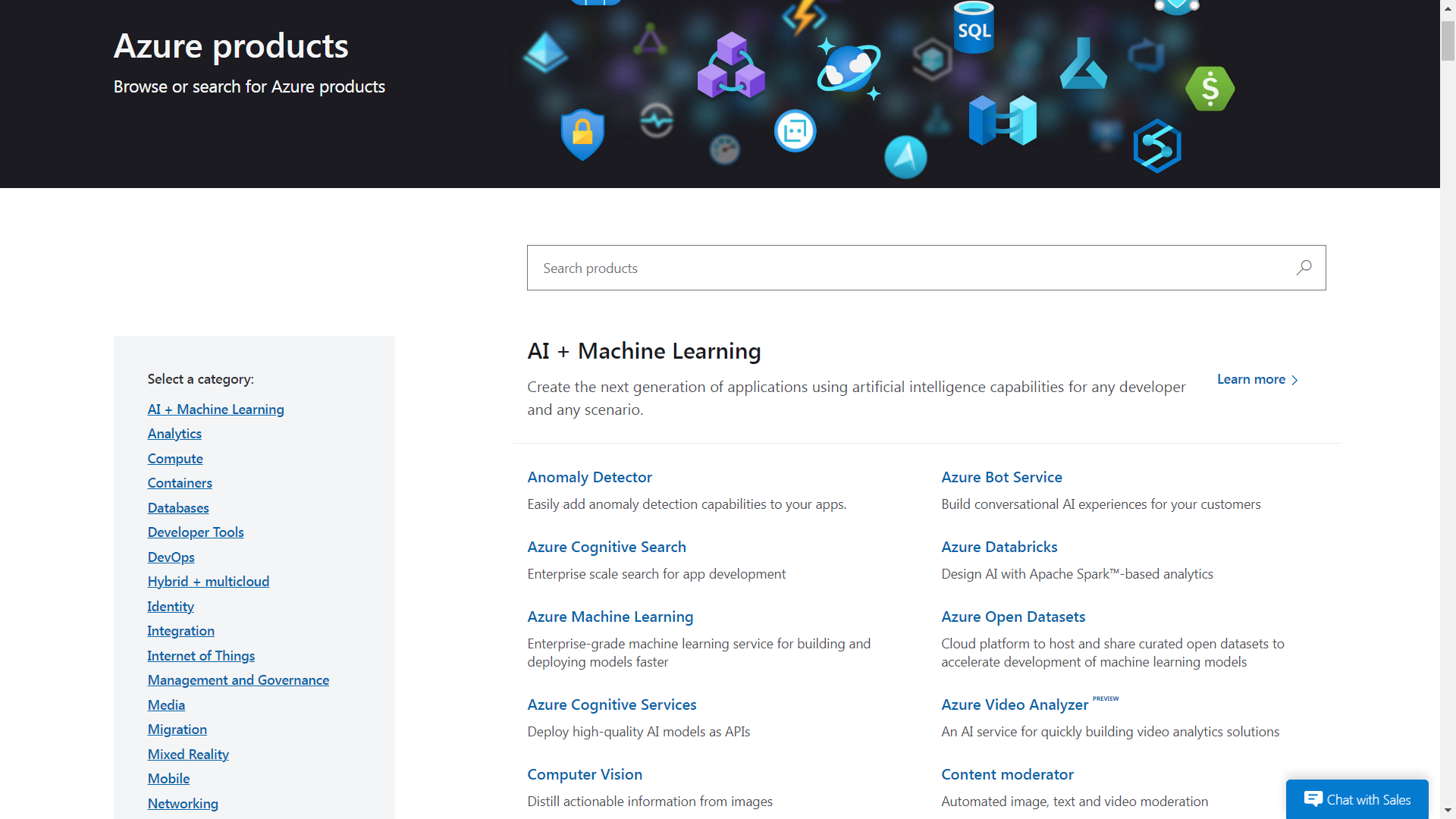Viewport: 1456px width, 819px height.
Task: Click inside the Search products field
Action: point(834,268)
